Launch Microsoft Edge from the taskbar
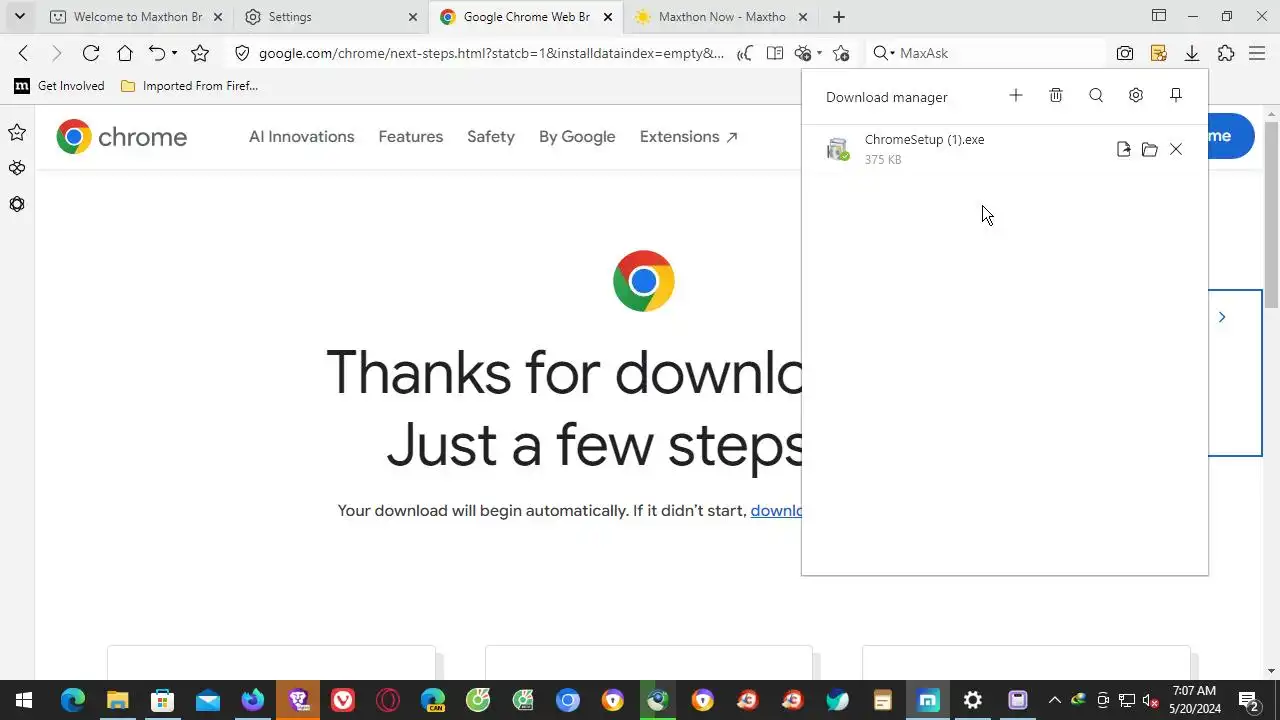The height and width of the screenshot is (720, 1280). pos(72,700)
